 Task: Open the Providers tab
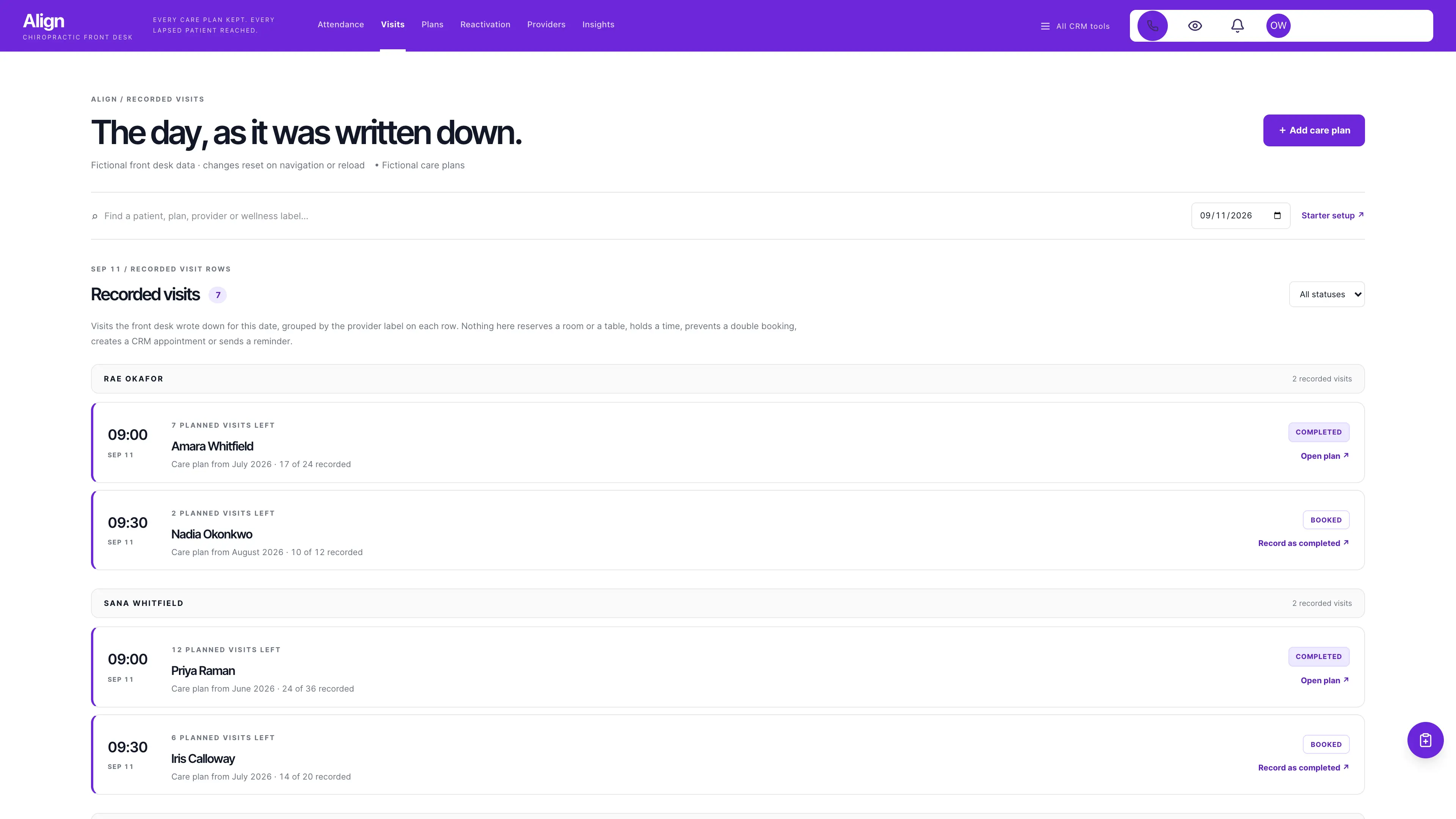[x=546, y=24]
